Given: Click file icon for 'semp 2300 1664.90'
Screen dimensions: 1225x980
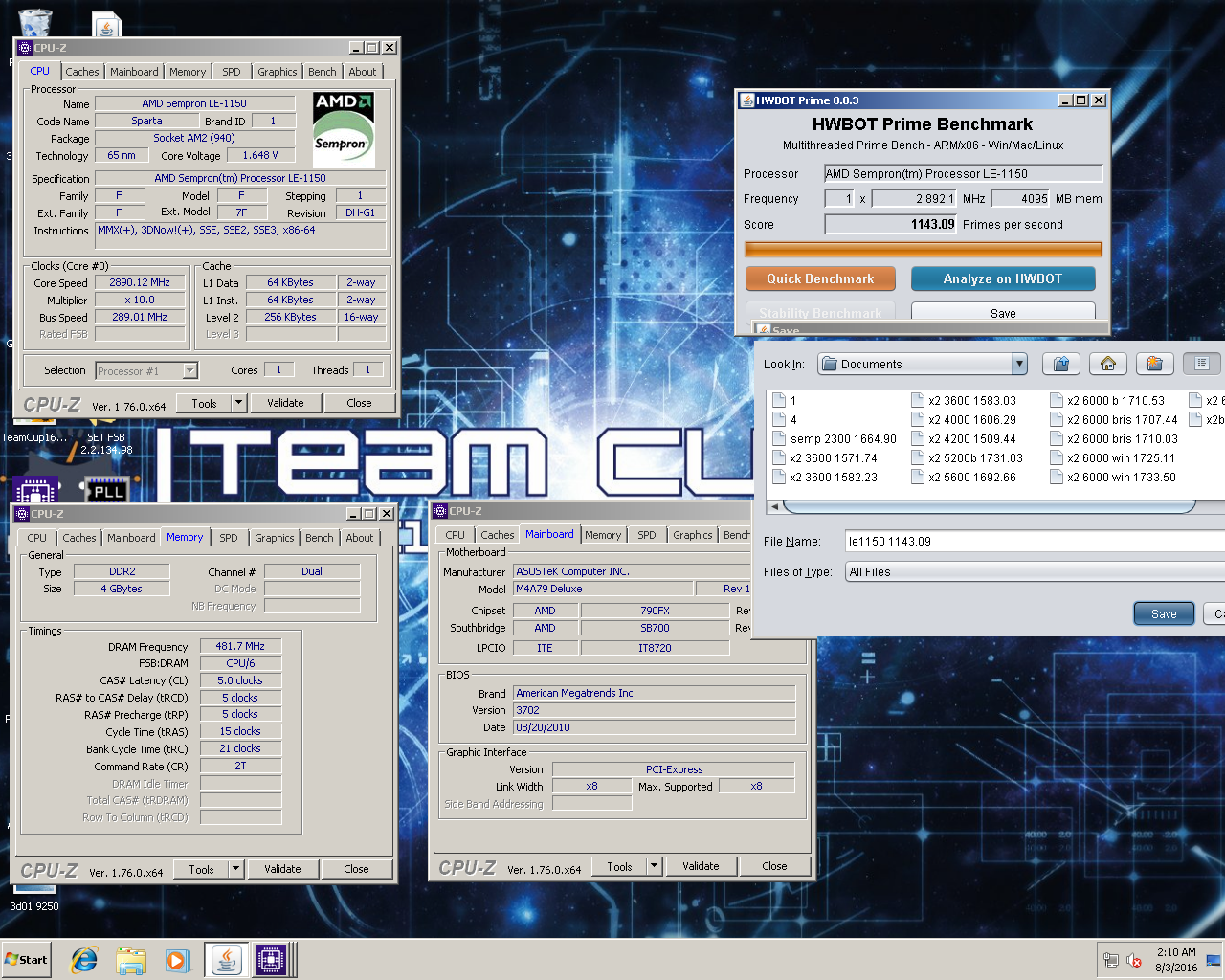Looking at the screenshot, I should [778, 439].
